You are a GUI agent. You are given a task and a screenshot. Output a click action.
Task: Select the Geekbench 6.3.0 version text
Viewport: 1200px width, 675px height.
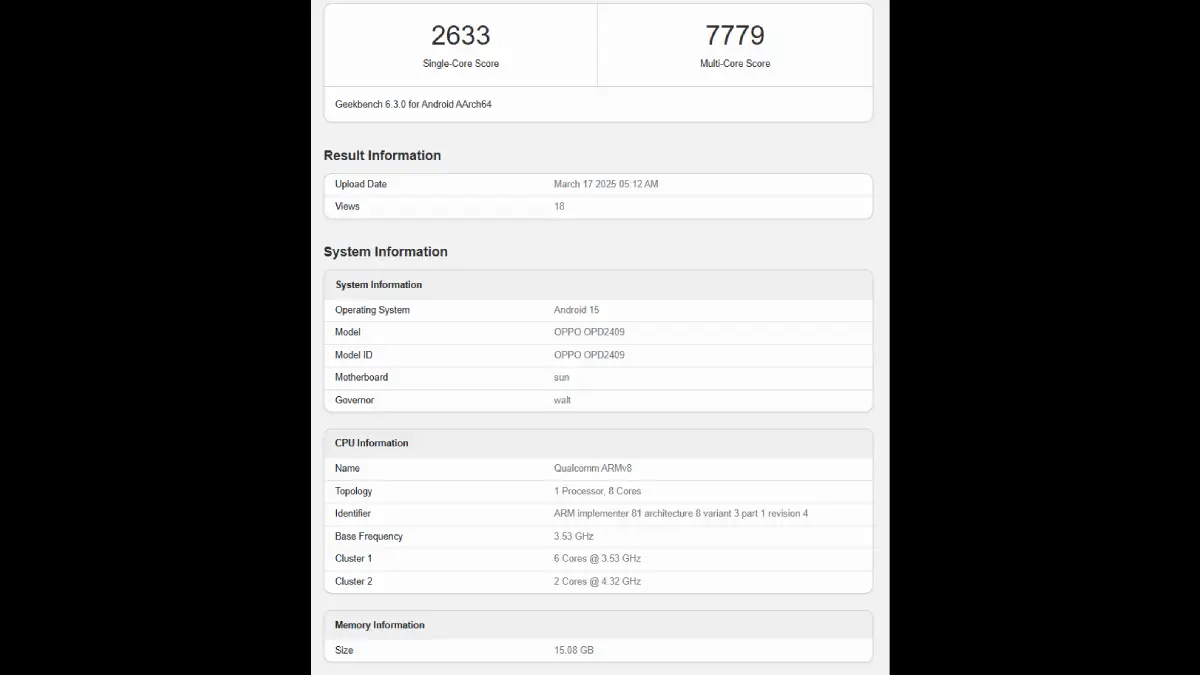(413, 104)
